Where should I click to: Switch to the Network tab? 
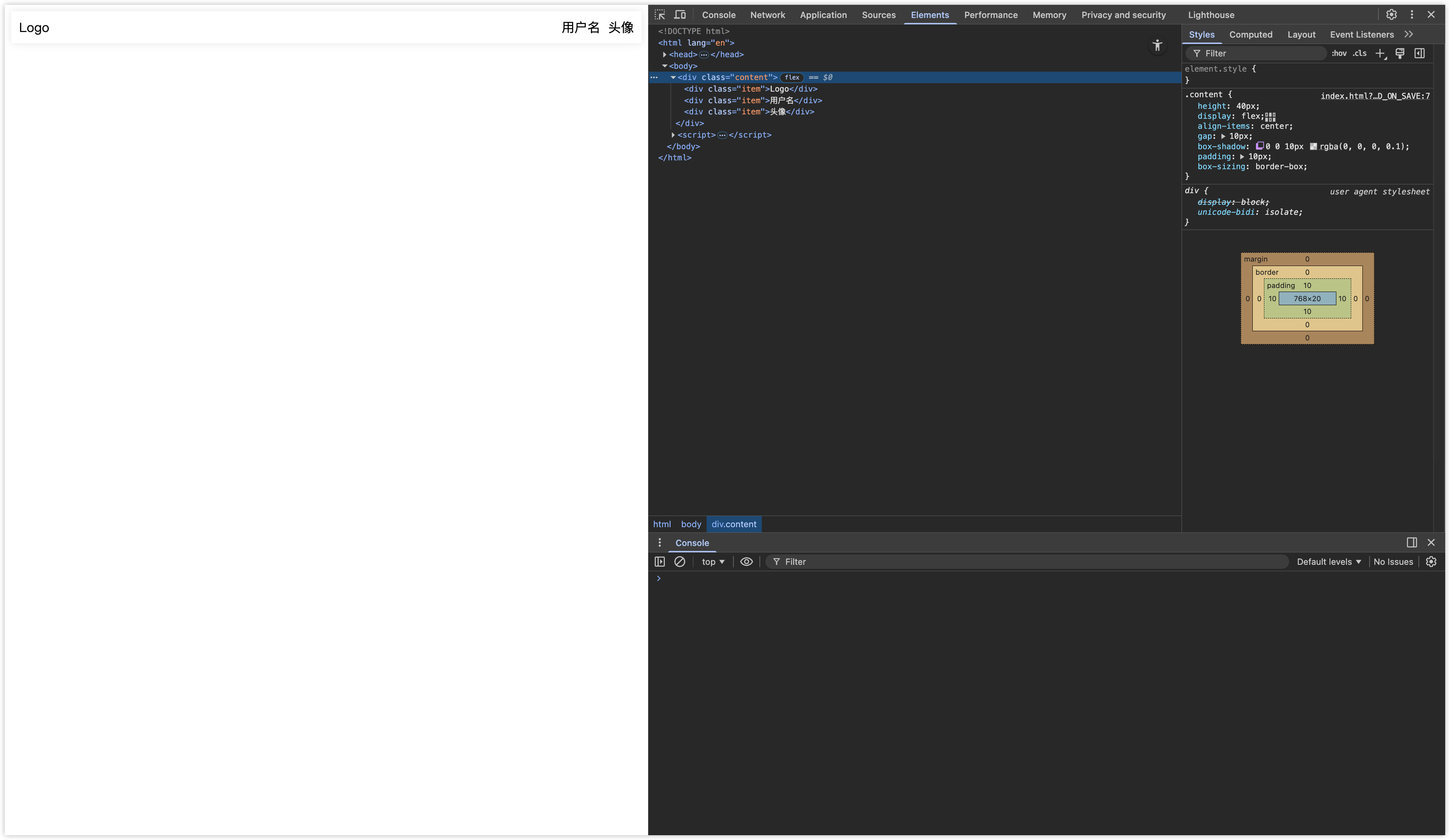click(x=767, y=15)
